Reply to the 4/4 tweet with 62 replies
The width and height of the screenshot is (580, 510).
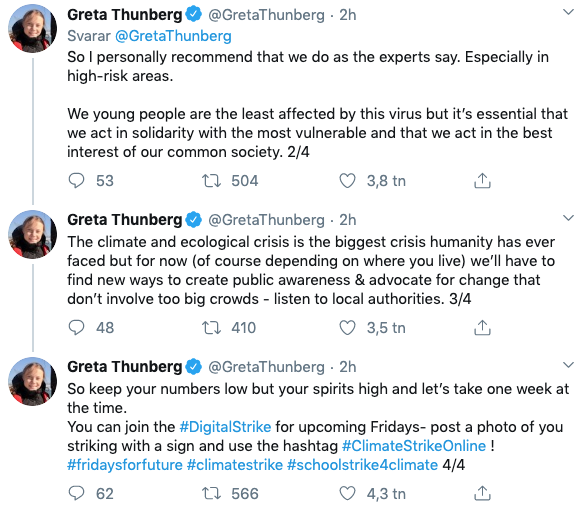77,493
